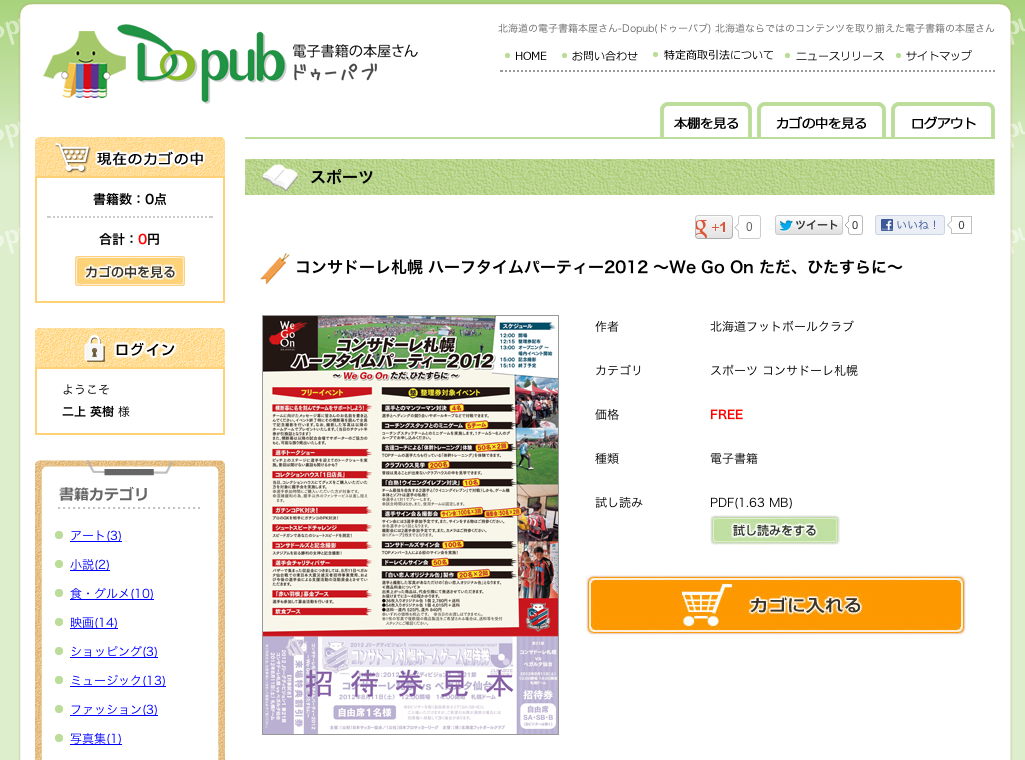Click the Google +1 share button
Screen dimensions: 1025x760
(714, 227)
